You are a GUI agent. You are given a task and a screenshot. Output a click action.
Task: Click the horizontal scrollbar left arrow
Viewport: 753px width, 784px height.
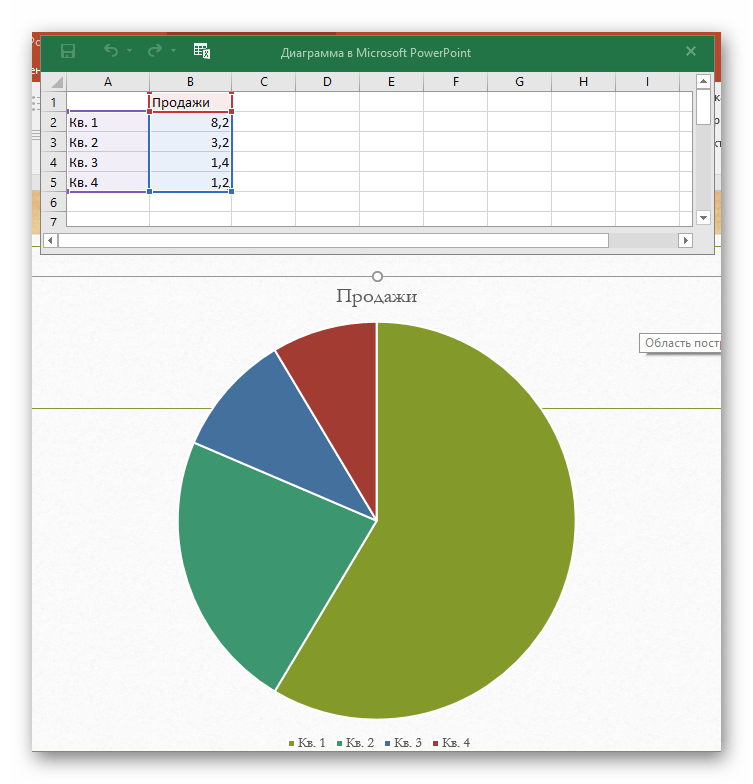coord(50,240)
